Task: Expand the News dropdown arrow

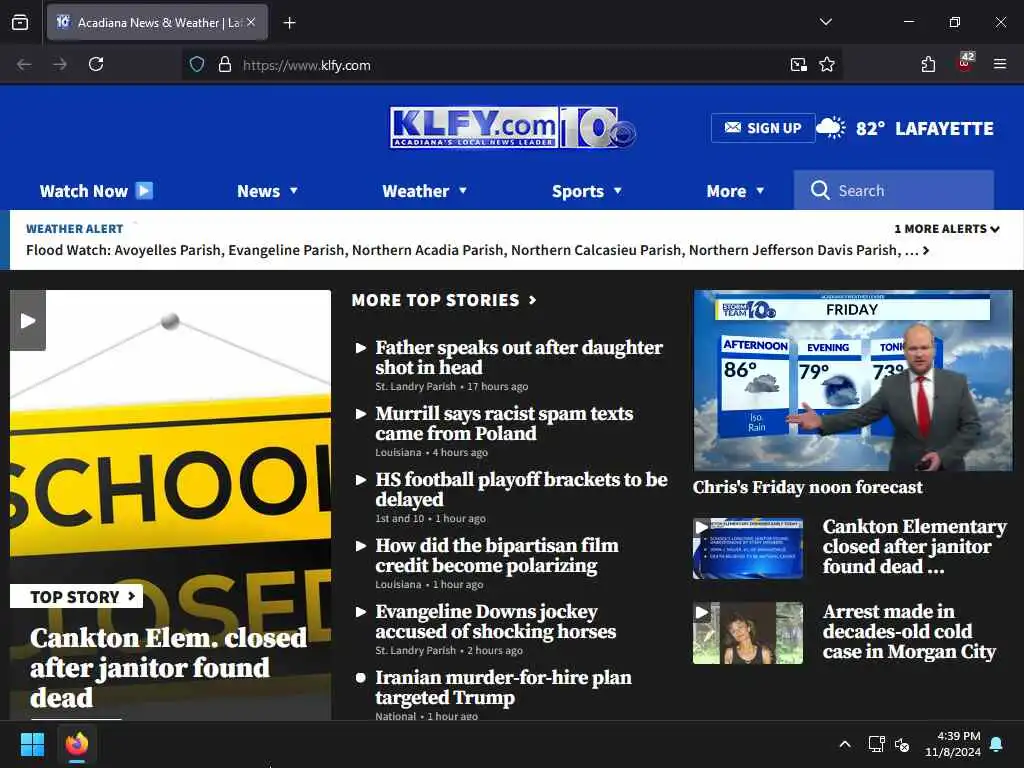Action: [294, 191]
